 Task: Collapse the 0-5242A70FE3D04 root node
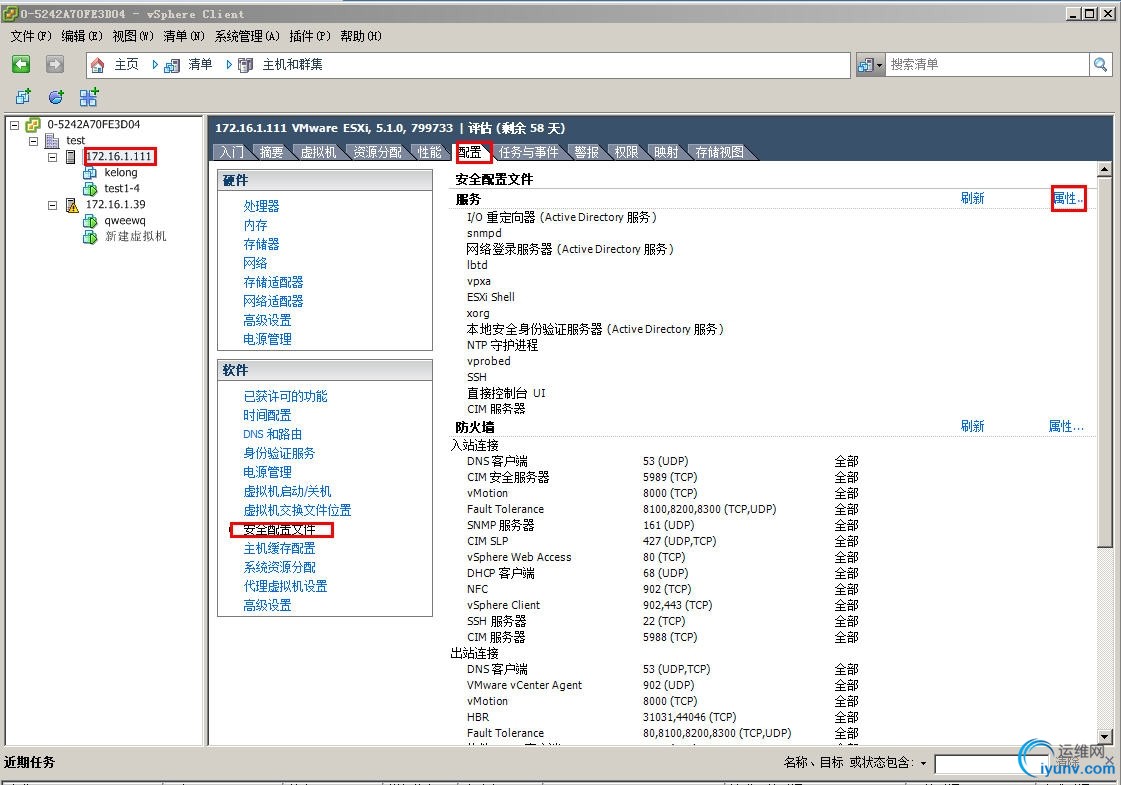pos(14,124)
